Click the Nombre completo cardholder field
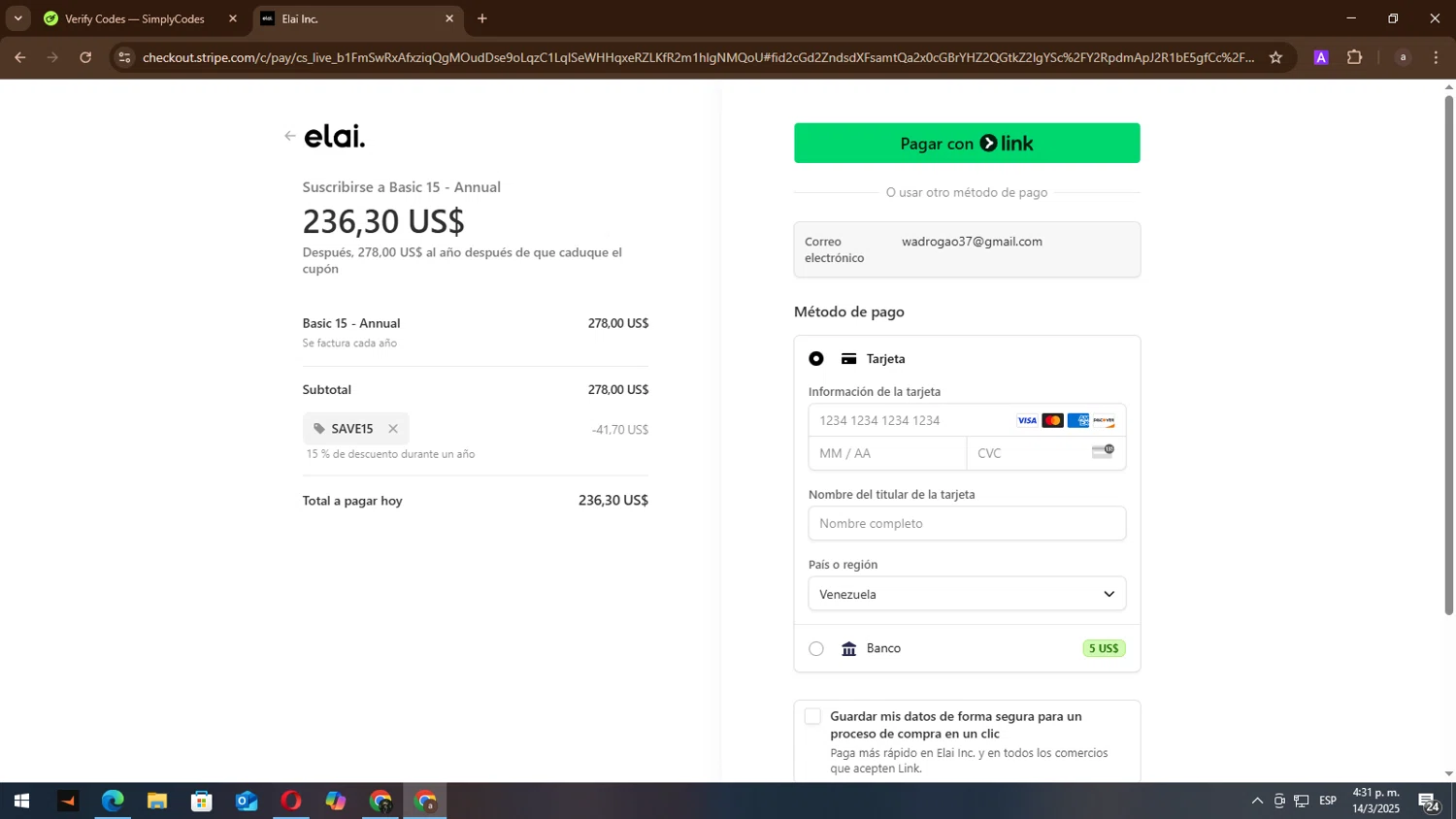The image size is (1456, 819). (967, 523)
